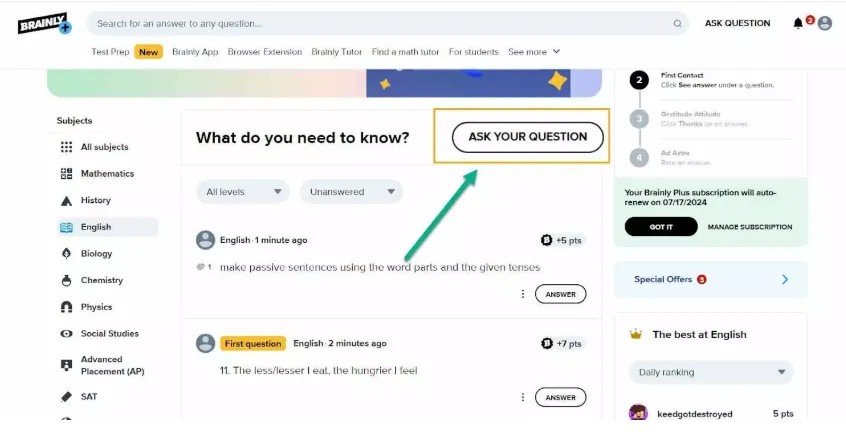Open the user profile avatar menu

pyautogui.click(x=824, y=23)
